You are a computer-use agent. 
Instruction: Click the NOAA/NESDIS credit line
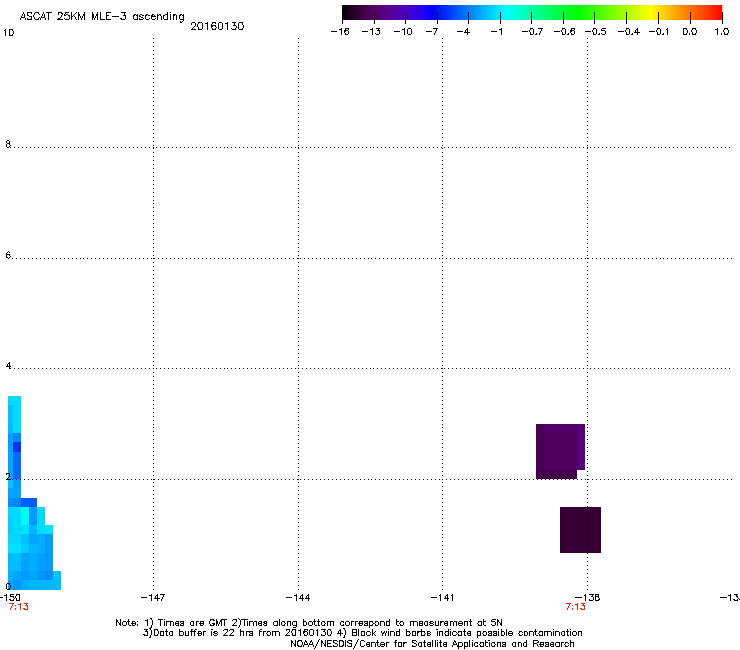pyautogui.click(x=432, y=644)
